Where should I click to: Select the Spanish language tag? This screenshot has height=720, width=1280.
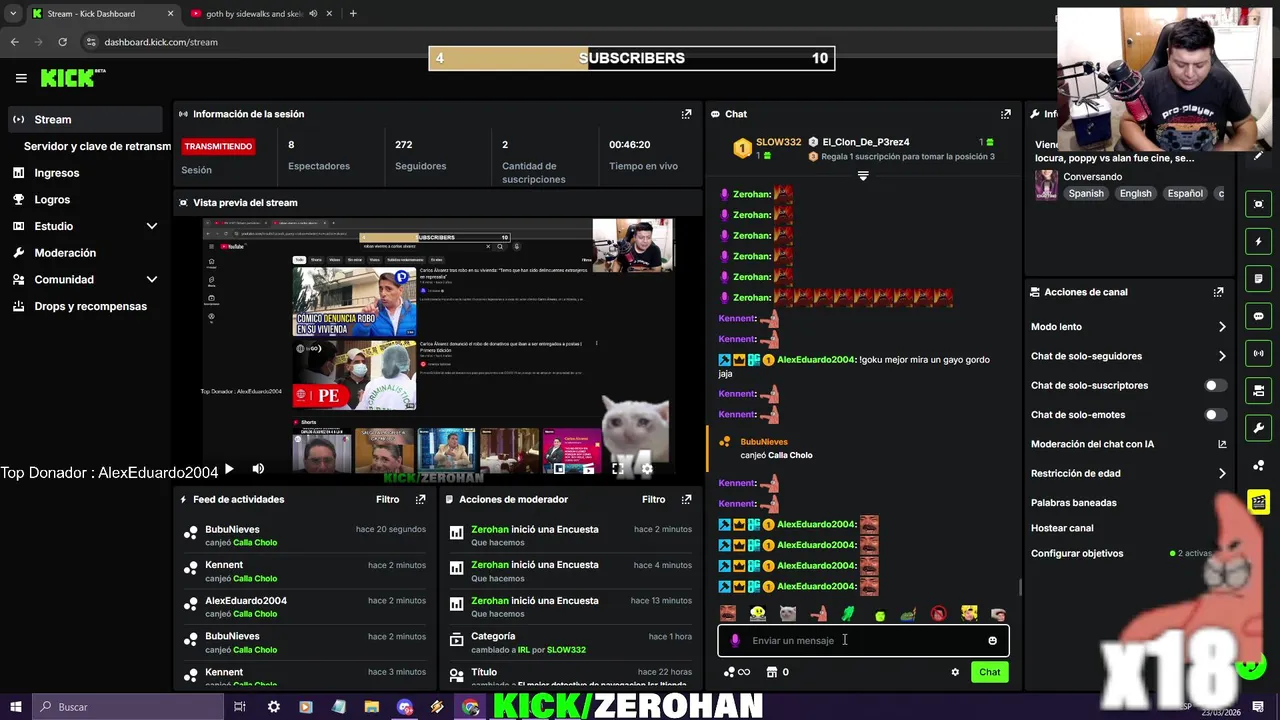pyautogui.click(x=1086, y=193)
